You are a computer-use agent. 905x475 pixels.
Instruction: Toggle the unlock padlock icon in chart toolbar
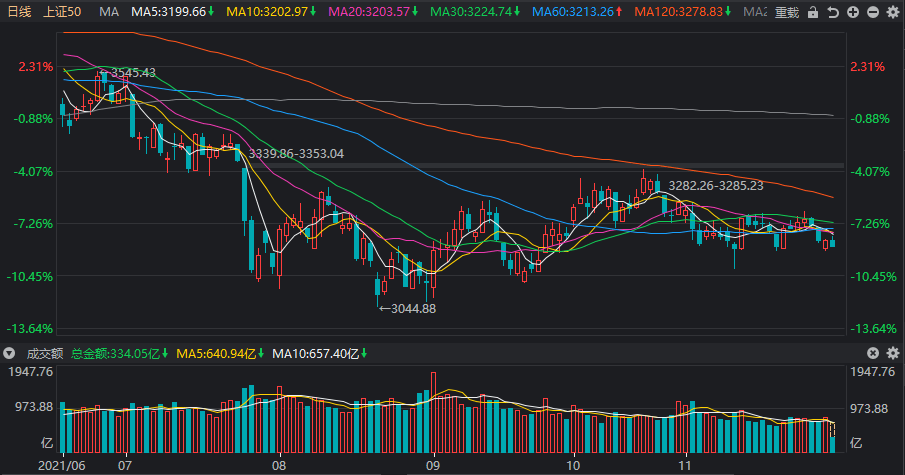(x=813, y=12)
